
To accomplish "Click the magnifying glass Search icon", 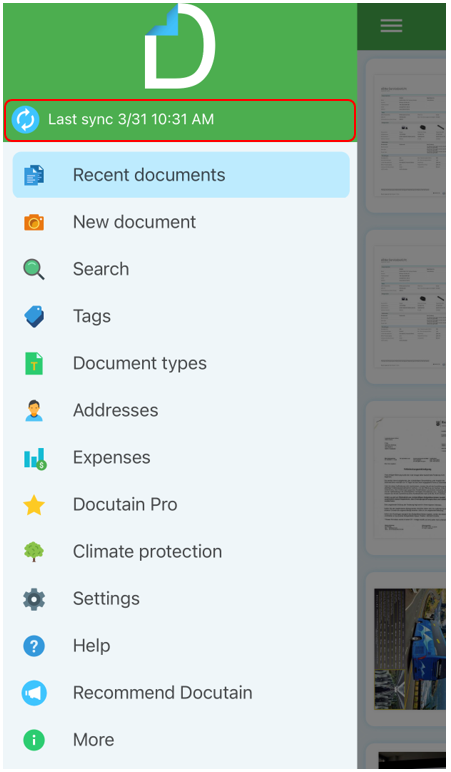I will point(34,269).
